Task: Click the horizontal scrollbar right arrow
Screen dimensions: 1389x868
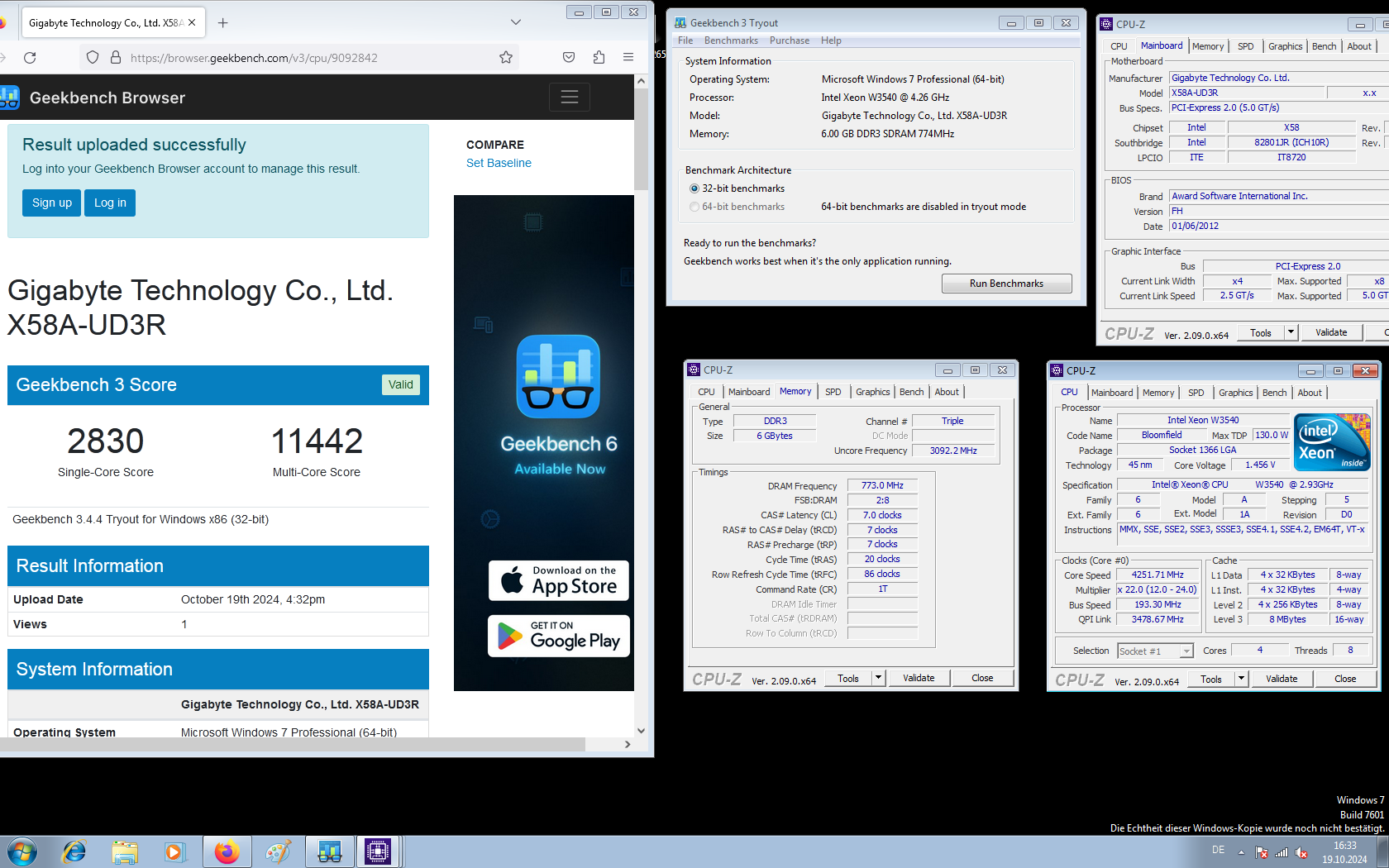Action: (628, 744)
